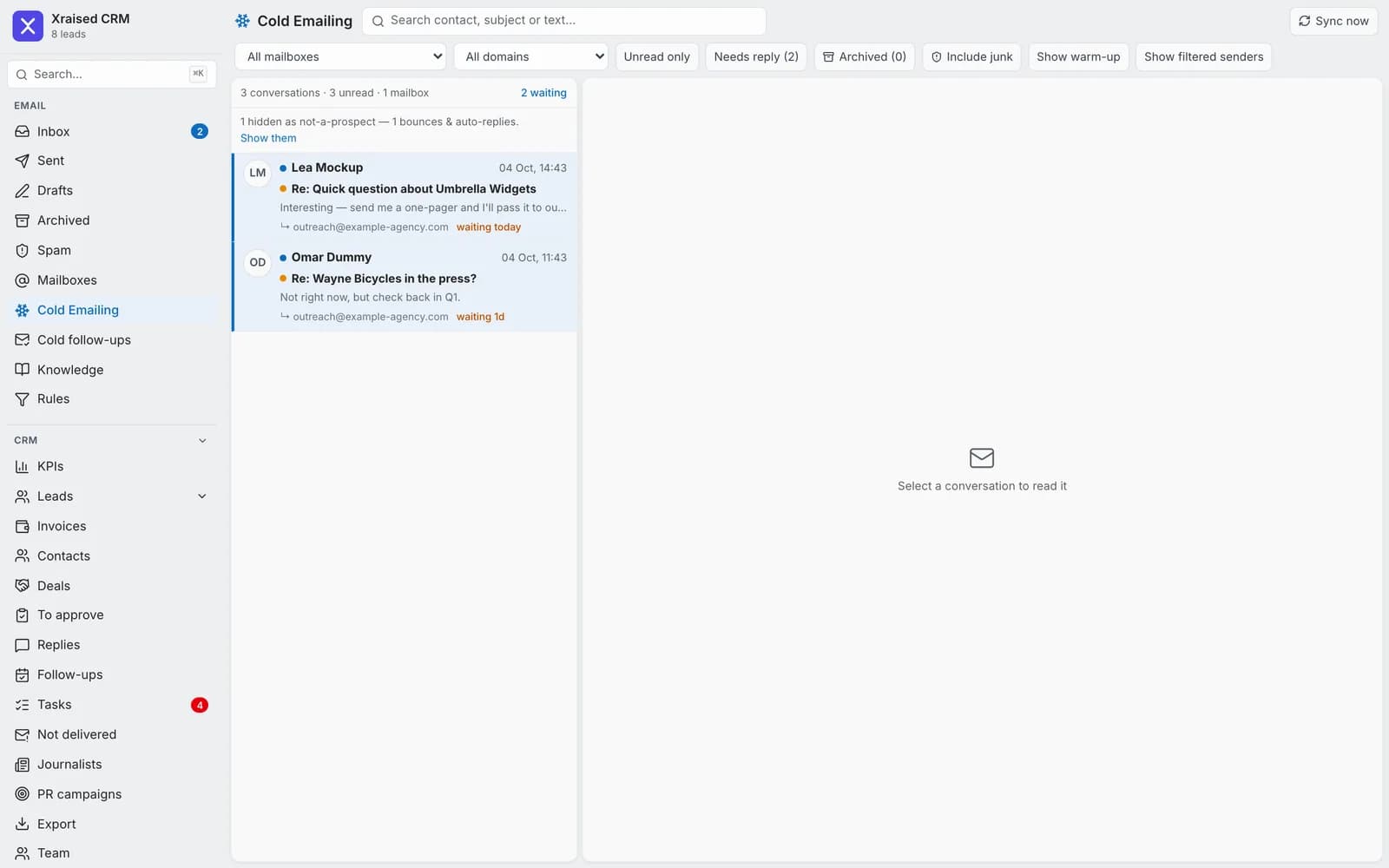The height and width of the screenshot is (868, 1389).
Task: Click the Knowledge book icon
Action: 23,370
